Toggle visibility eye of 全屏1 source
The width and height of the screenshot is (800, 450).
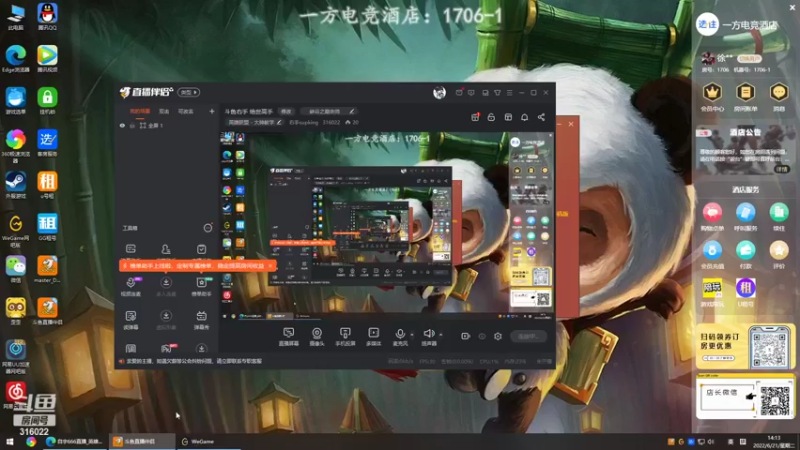(122, 126)
